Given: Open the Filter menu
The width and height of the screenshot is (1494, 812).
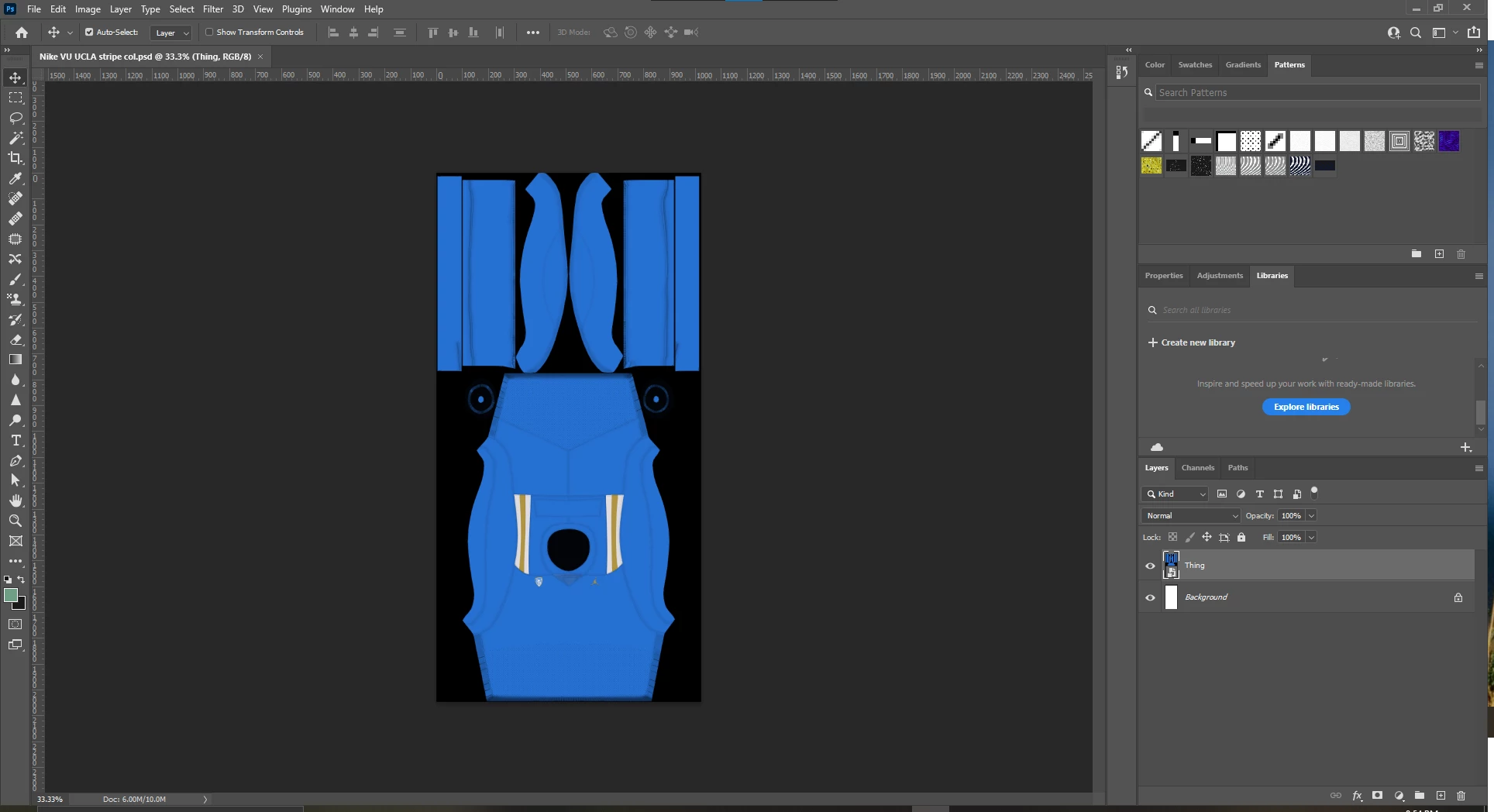Looking at the screenshot, I should (212, 9).
